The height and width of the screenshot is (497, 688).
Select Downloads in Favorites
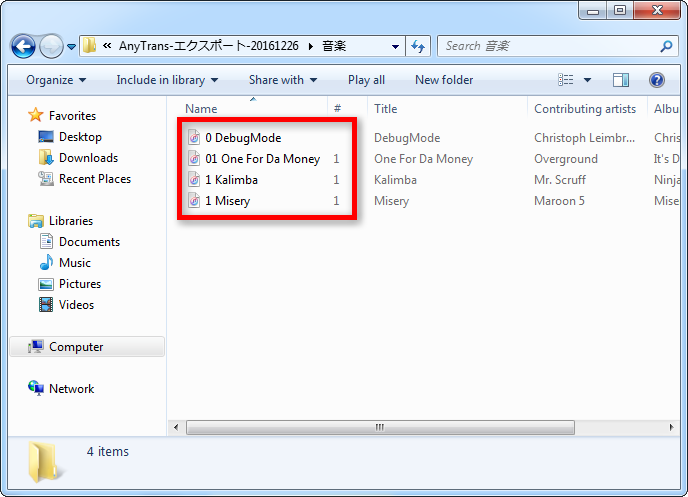[x=89, y=158]
